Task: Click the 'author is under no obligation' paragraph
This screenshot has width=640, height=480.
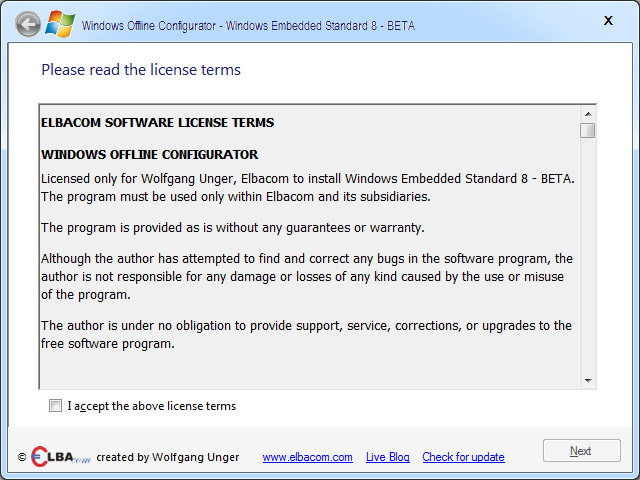Action: tap(306, 334)
